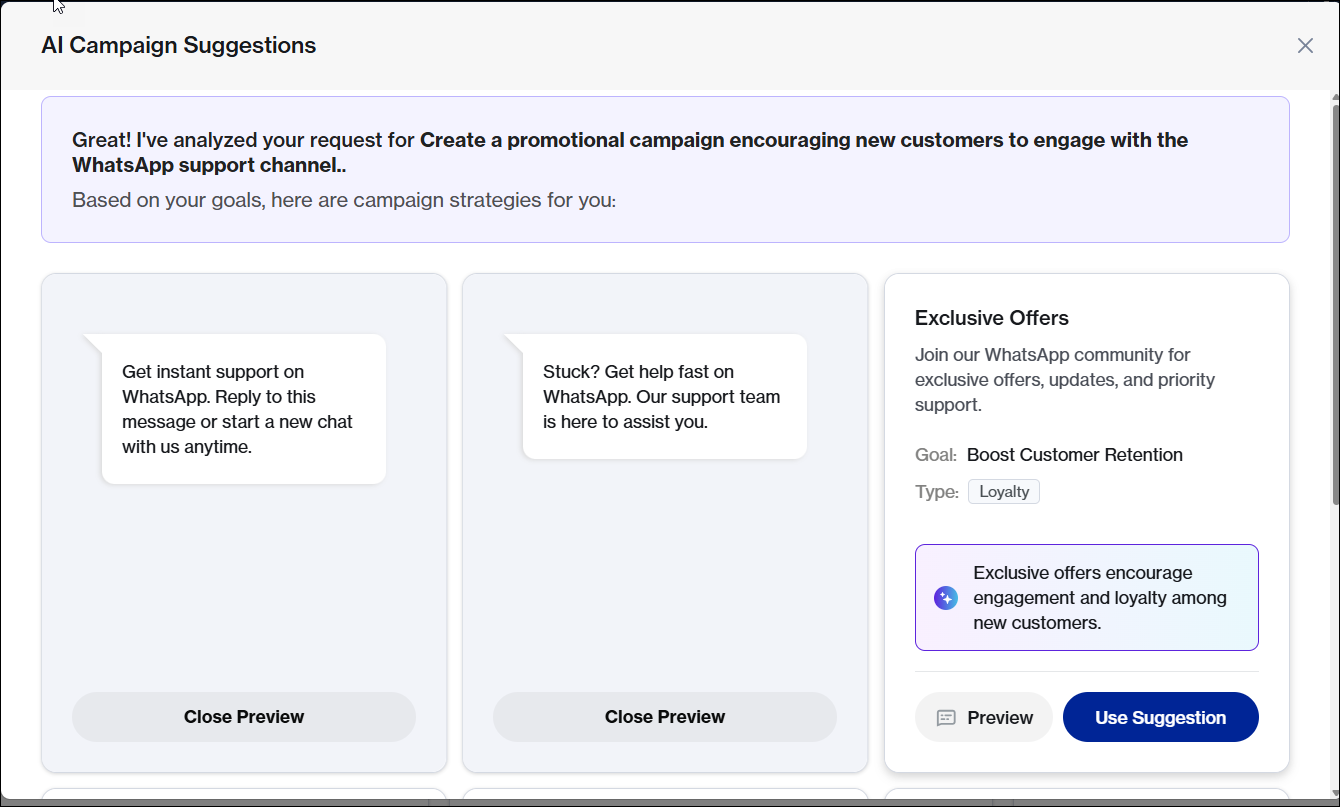Click the chat icon on the Preview button
Screen dimensions: 1340x807
tap(946, 718)
